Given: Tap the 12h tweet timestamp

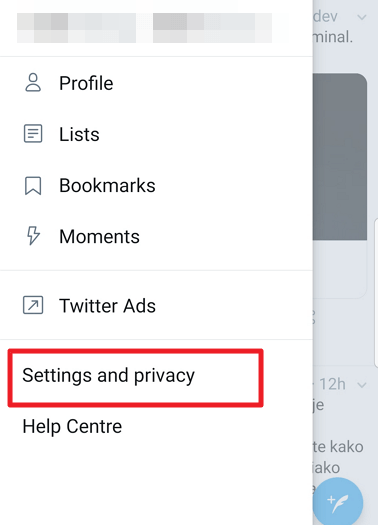Looking at the screenshot, I should pos(332,384).
